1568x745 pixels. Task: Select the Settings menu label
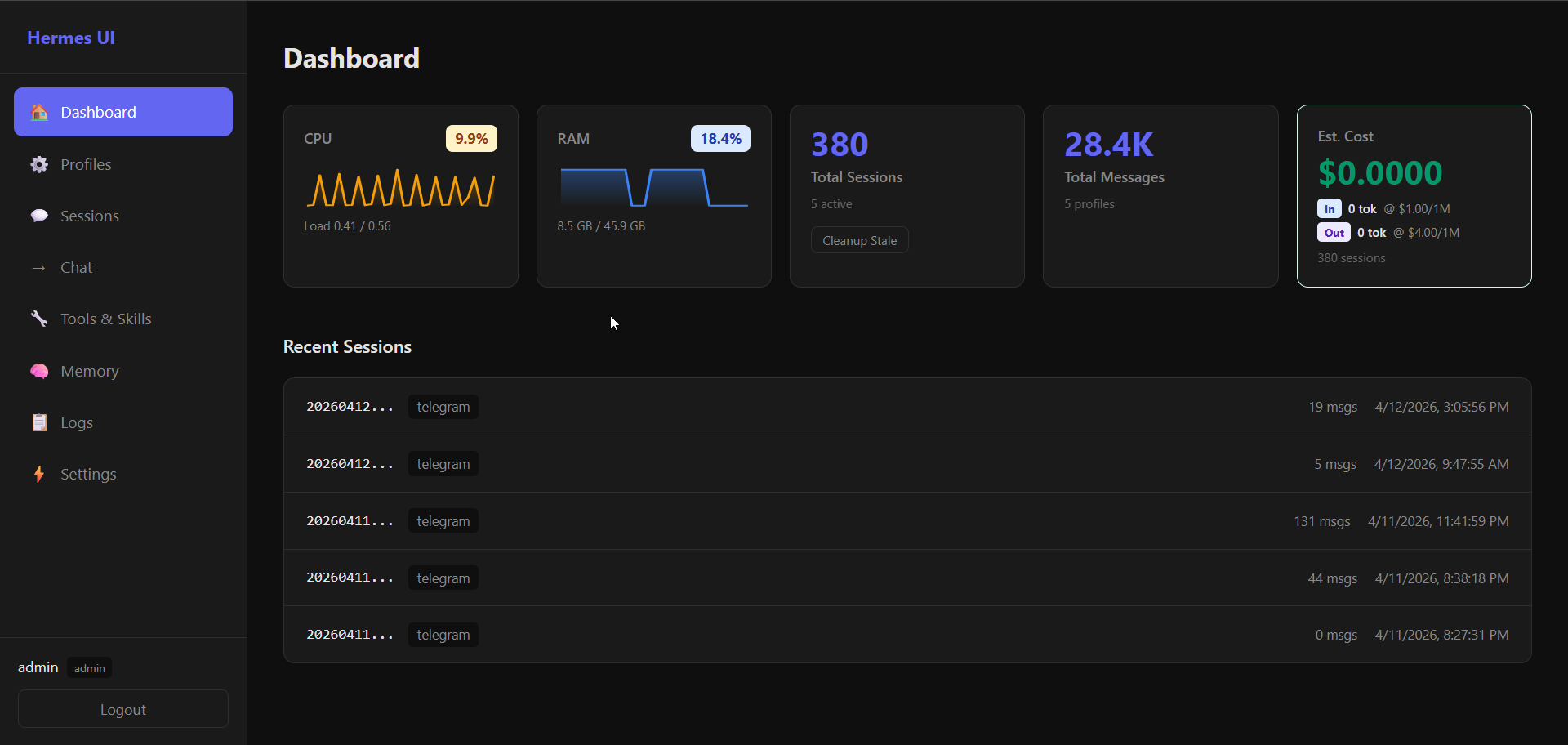pos(88,475)
